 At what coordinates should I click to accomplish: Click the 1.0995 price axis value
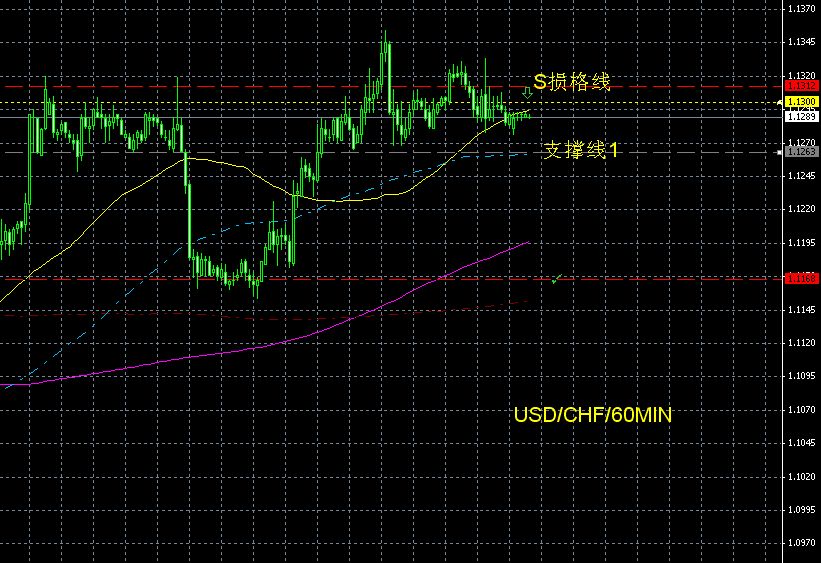tap(802, 510)
